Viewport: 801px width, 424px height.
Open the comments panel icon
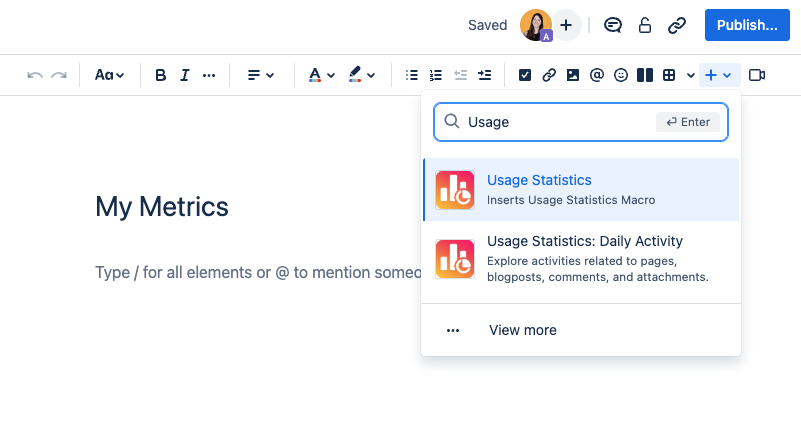[x=613, y=26]
